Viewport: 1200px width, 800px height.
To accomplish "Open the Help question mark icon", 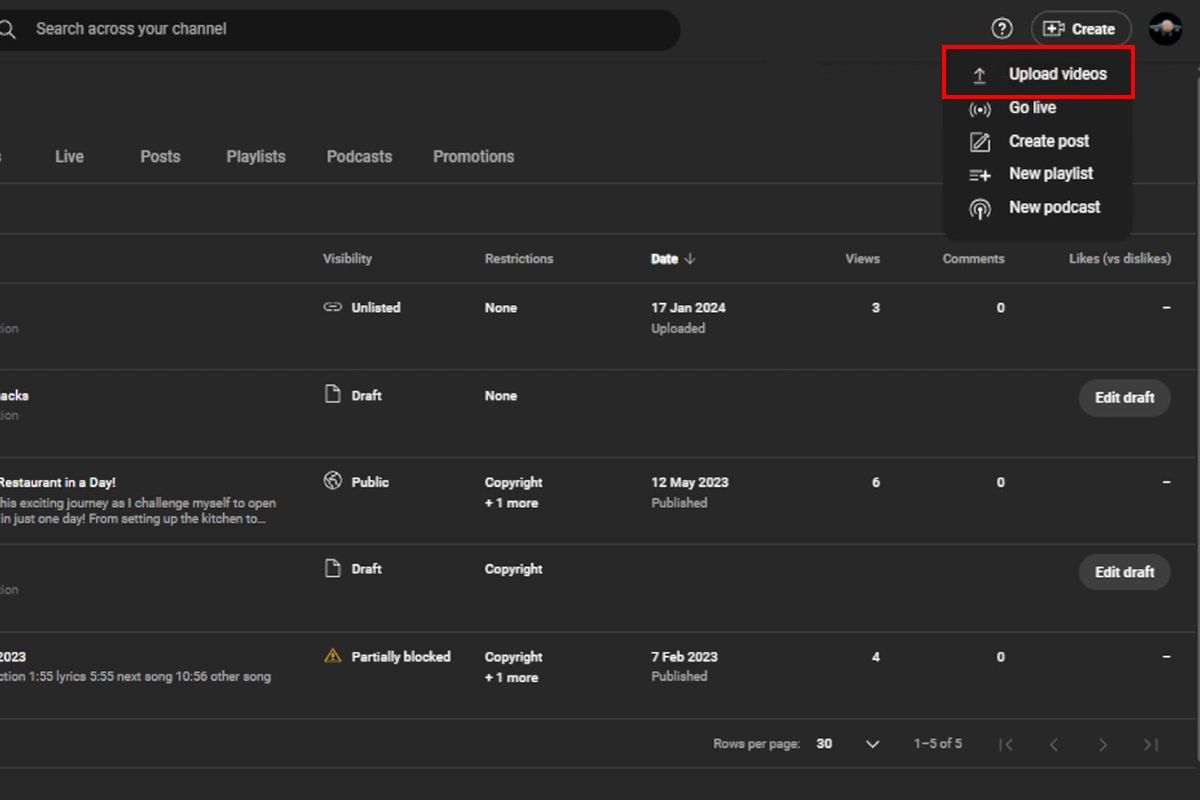I will pos(1002,29).
